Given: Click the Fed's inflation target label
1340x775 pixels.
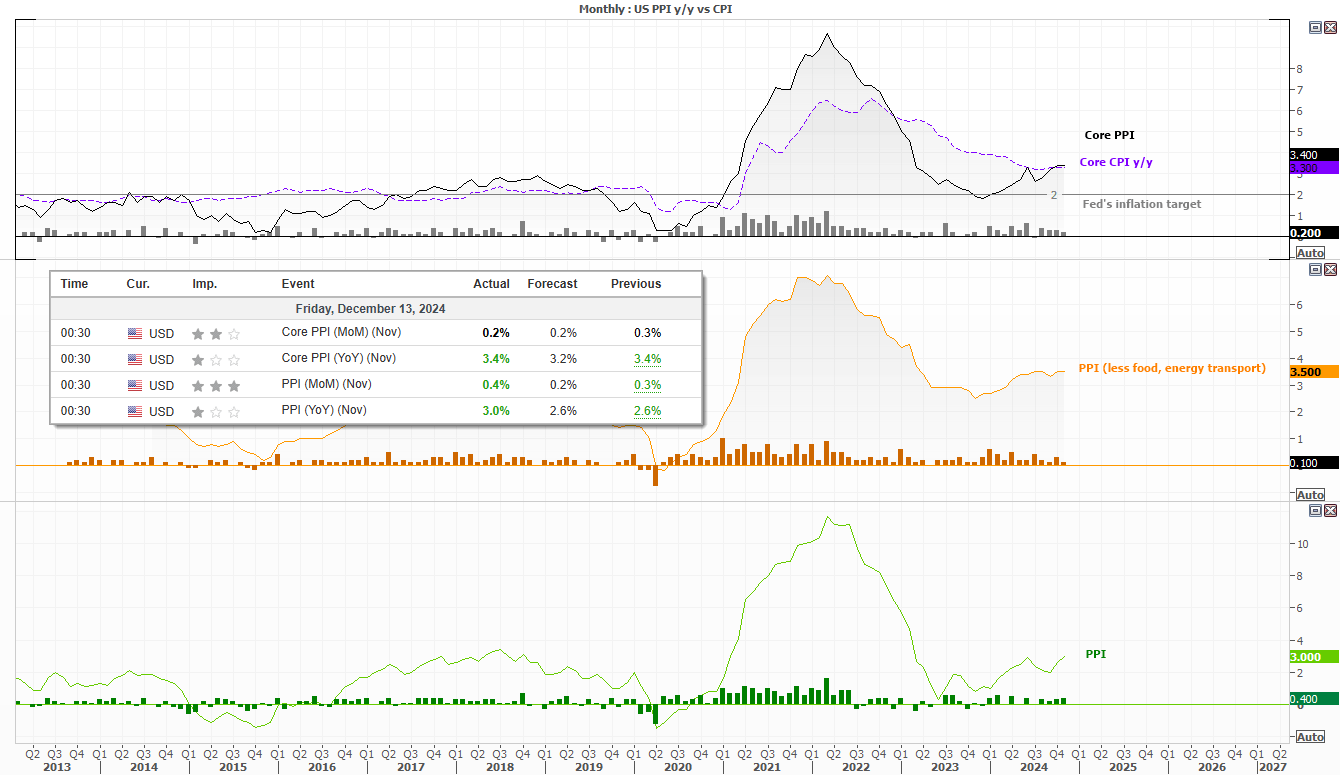Looking at the screenshot, I should 1142,204.
